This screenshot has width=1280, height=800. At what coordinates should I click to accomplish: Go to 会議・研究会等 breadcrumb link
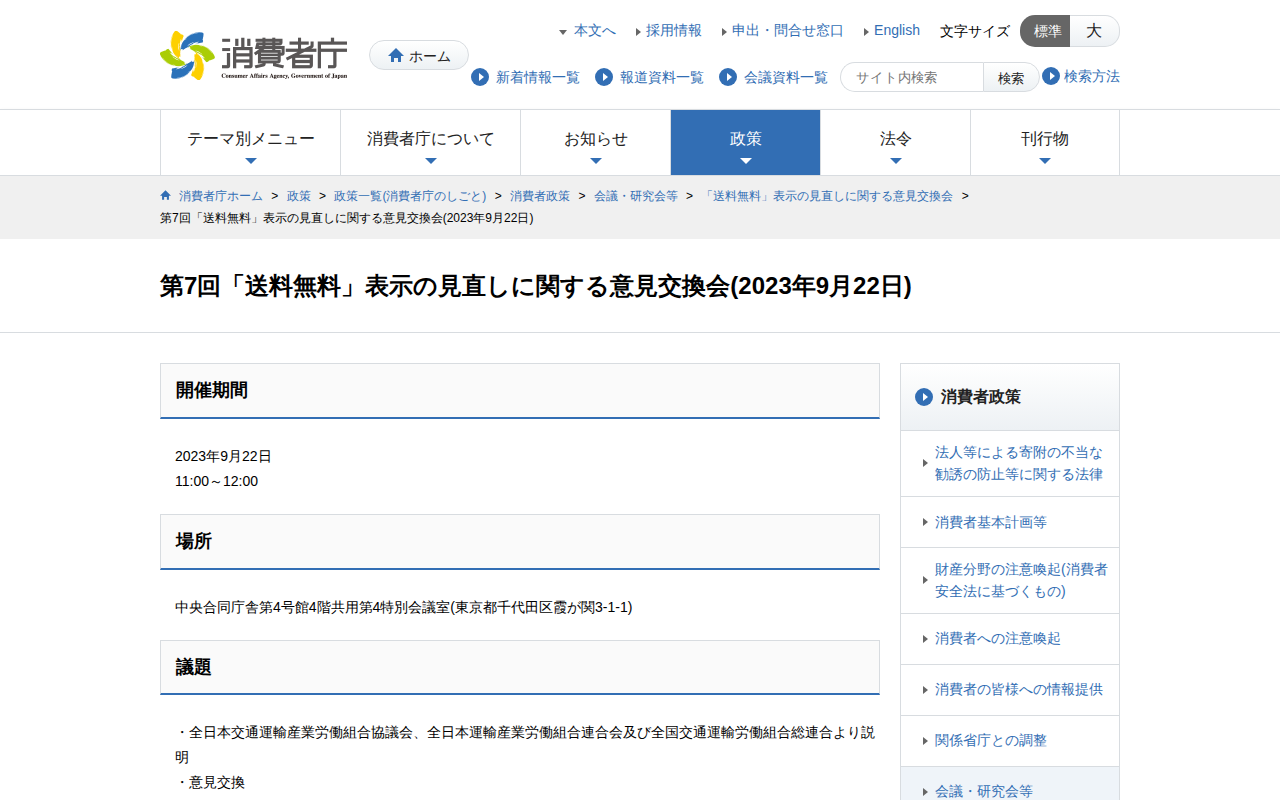636,196
